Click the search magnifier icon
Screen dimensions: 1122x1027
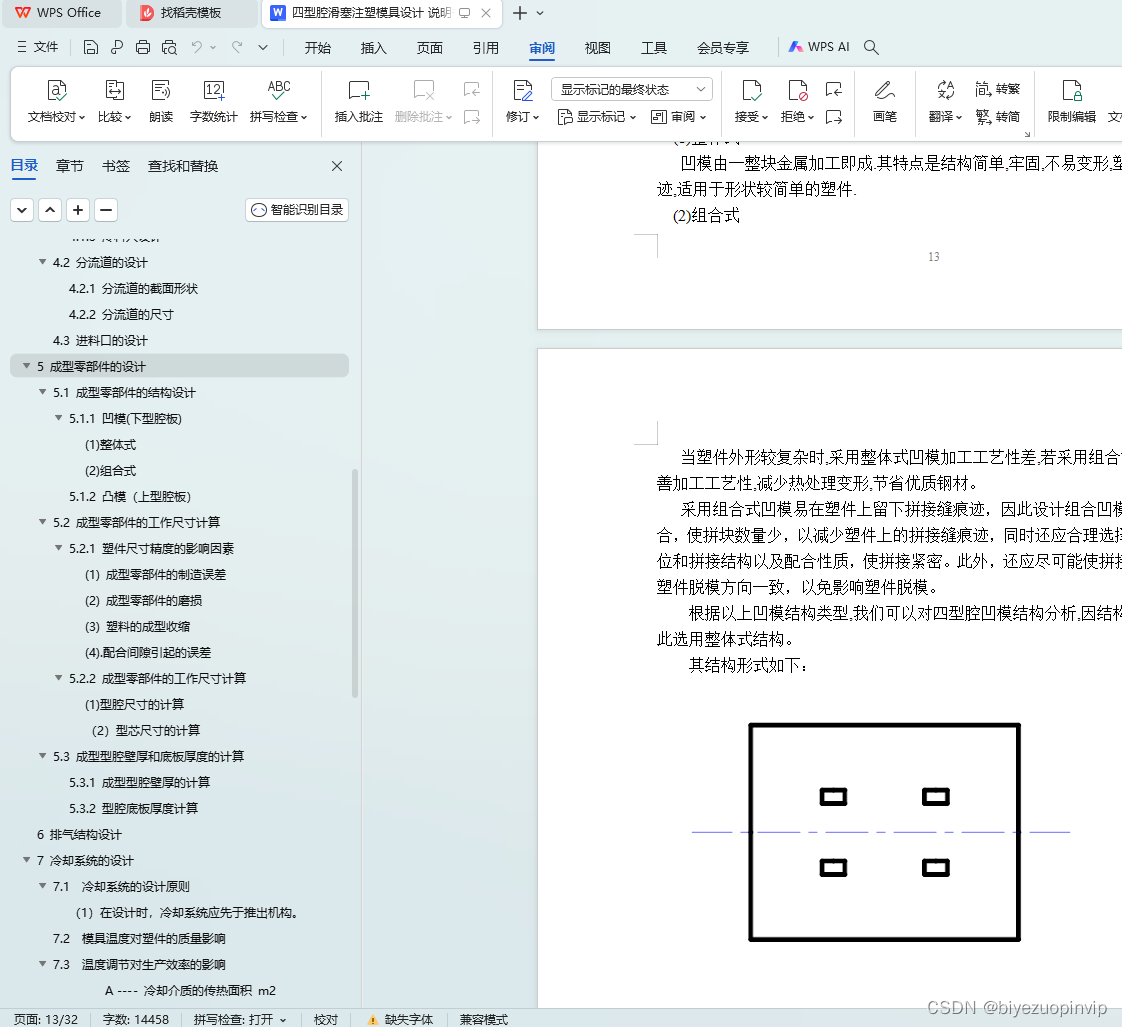point(871,47)
